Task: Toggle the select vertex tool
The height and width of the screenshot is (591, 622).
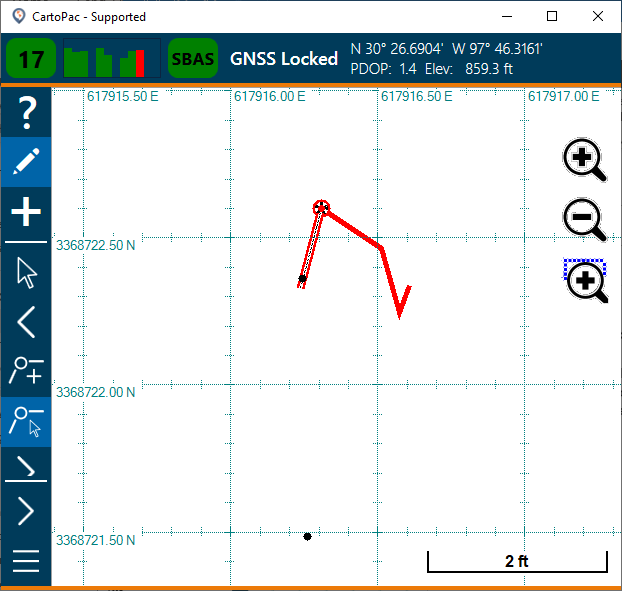Action: [26, 422]
